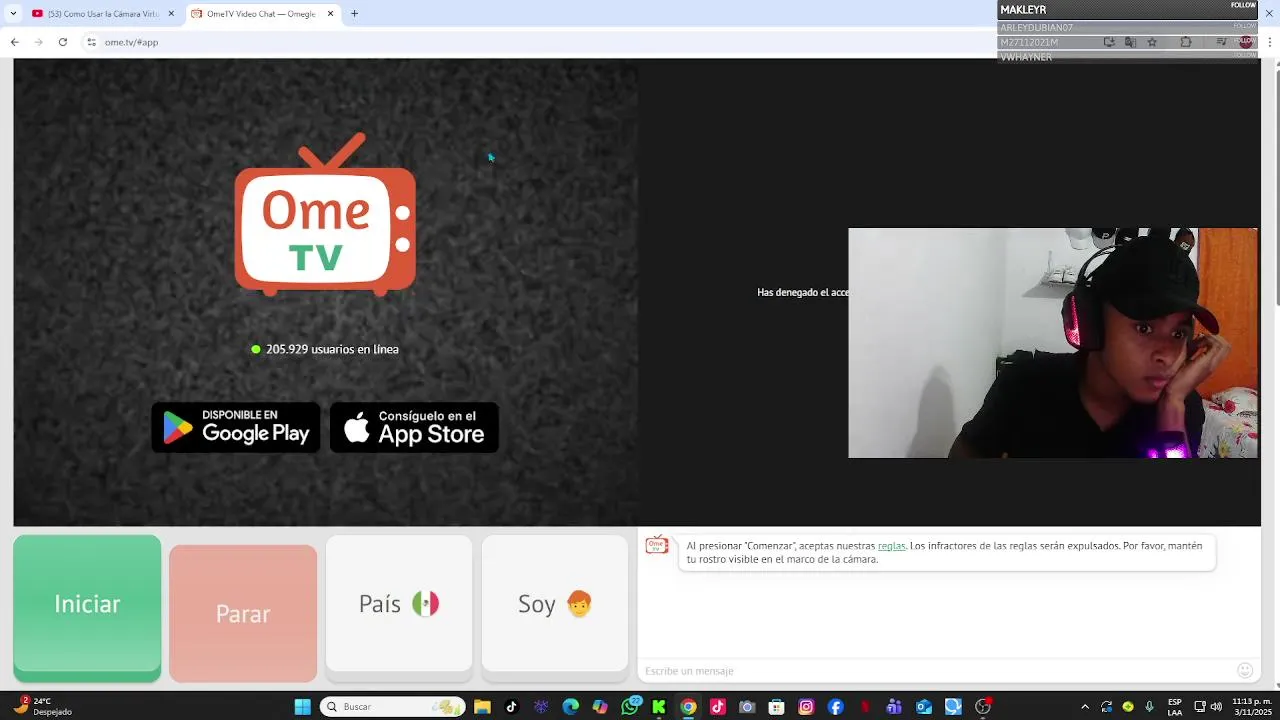
Task: Open WhatsApp from the taskbar
Action: point(630,707)
